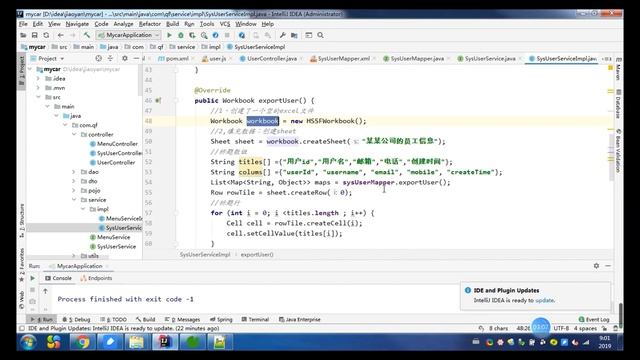
Task: Click the Run panel stop icon
Action: click(x=32, y=290)
